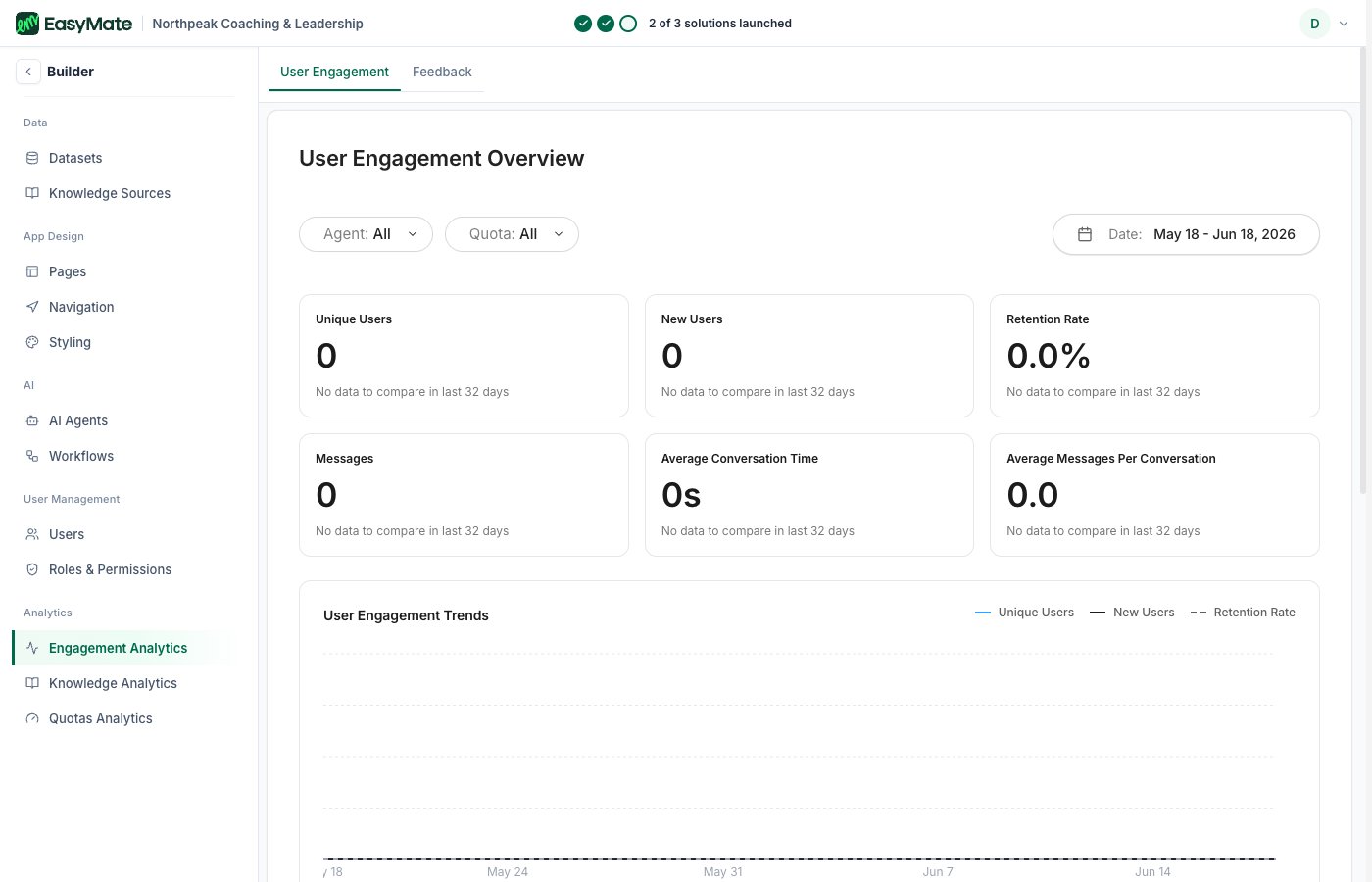Click the Jun 14 axis label
1372x882 pixels.
point(1153,872)
